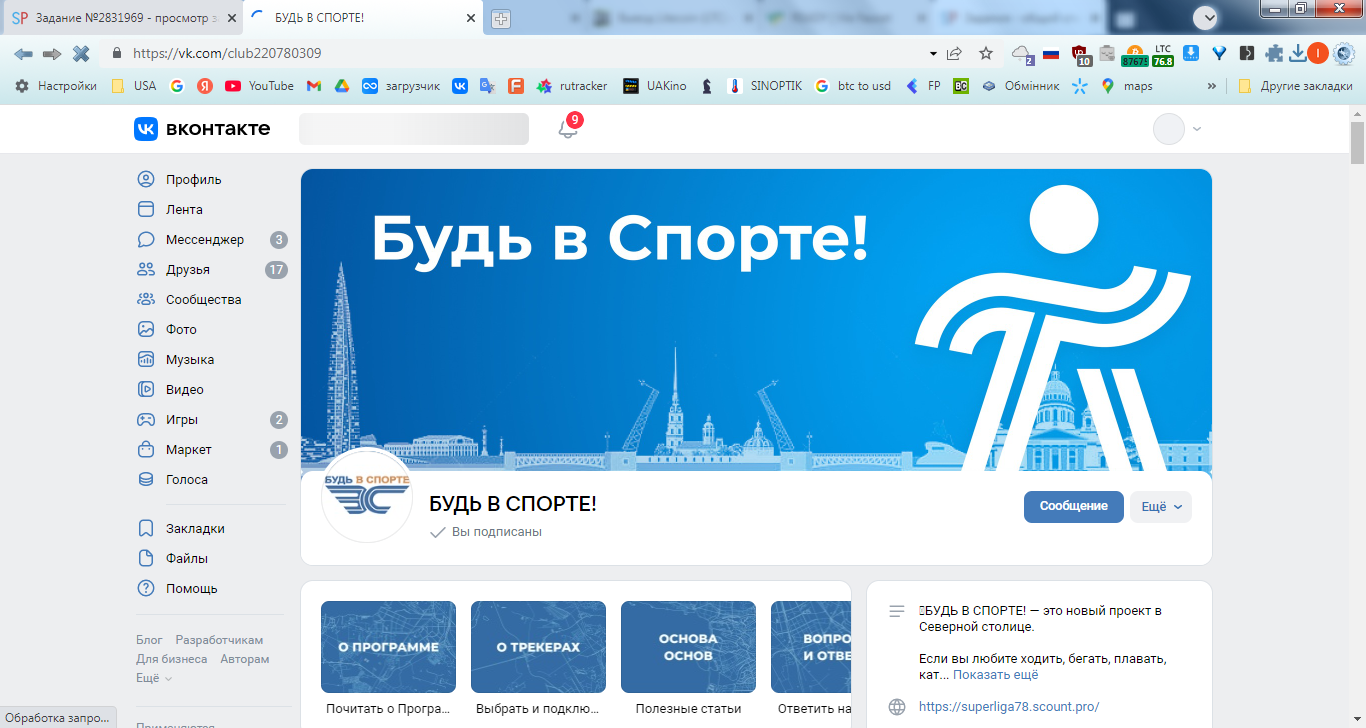The image size is (1366, 728).
Task: Open the tab search dropdown button
Action: click(1208, 17)
